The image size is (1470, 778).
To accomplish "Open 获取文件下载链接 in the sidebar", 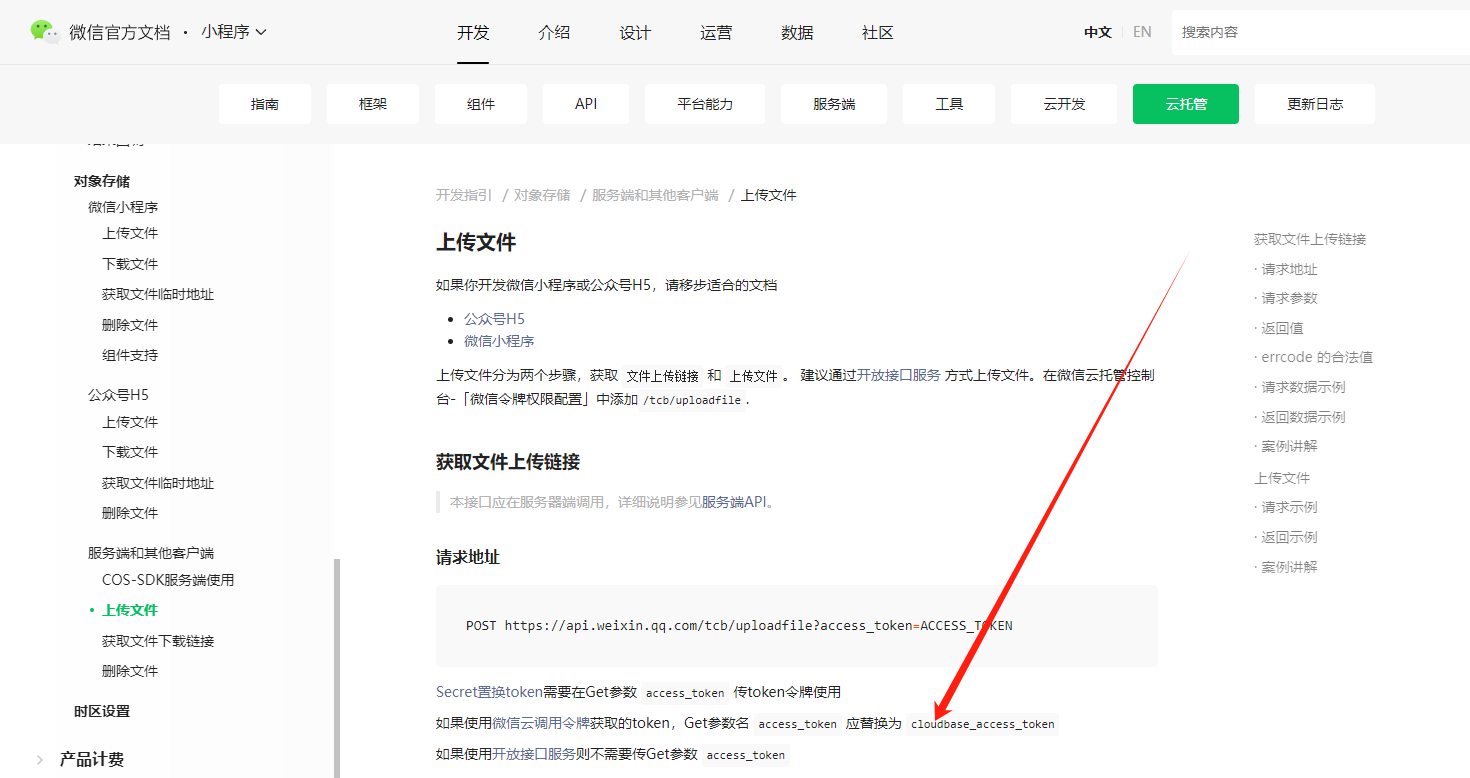I will pos(158,641).
